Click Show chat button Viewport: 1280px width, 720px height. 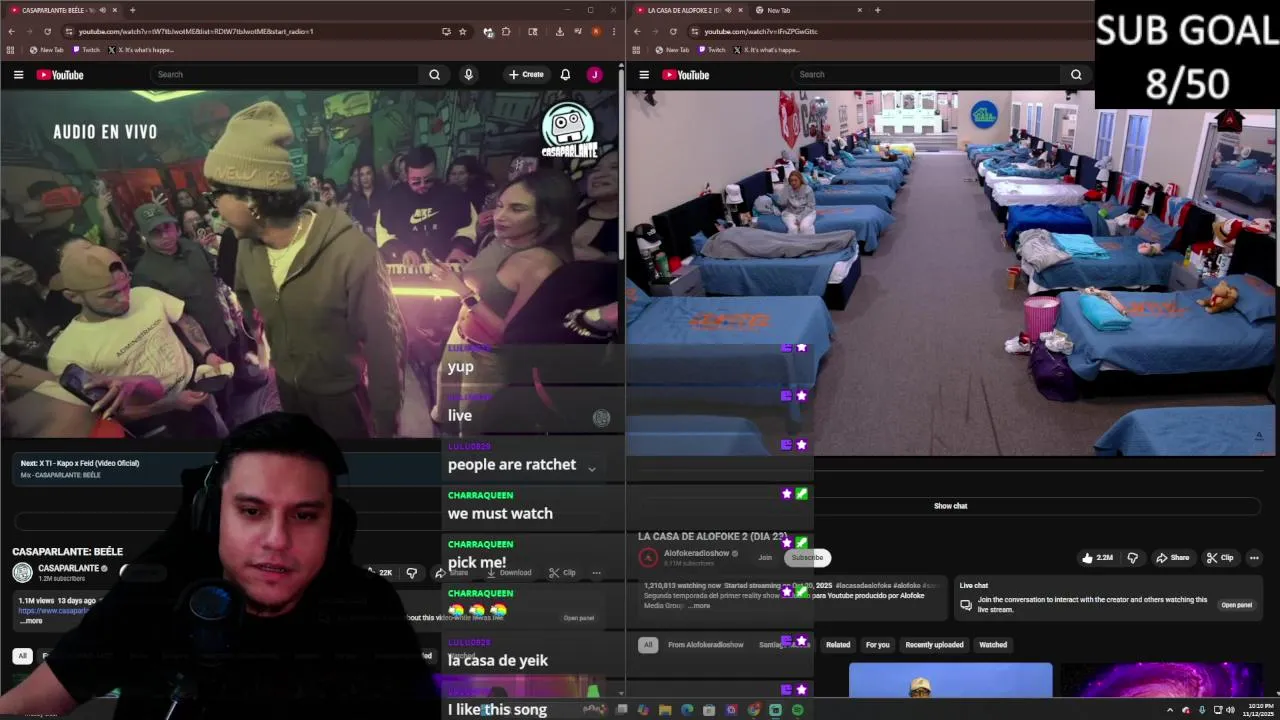950,506
